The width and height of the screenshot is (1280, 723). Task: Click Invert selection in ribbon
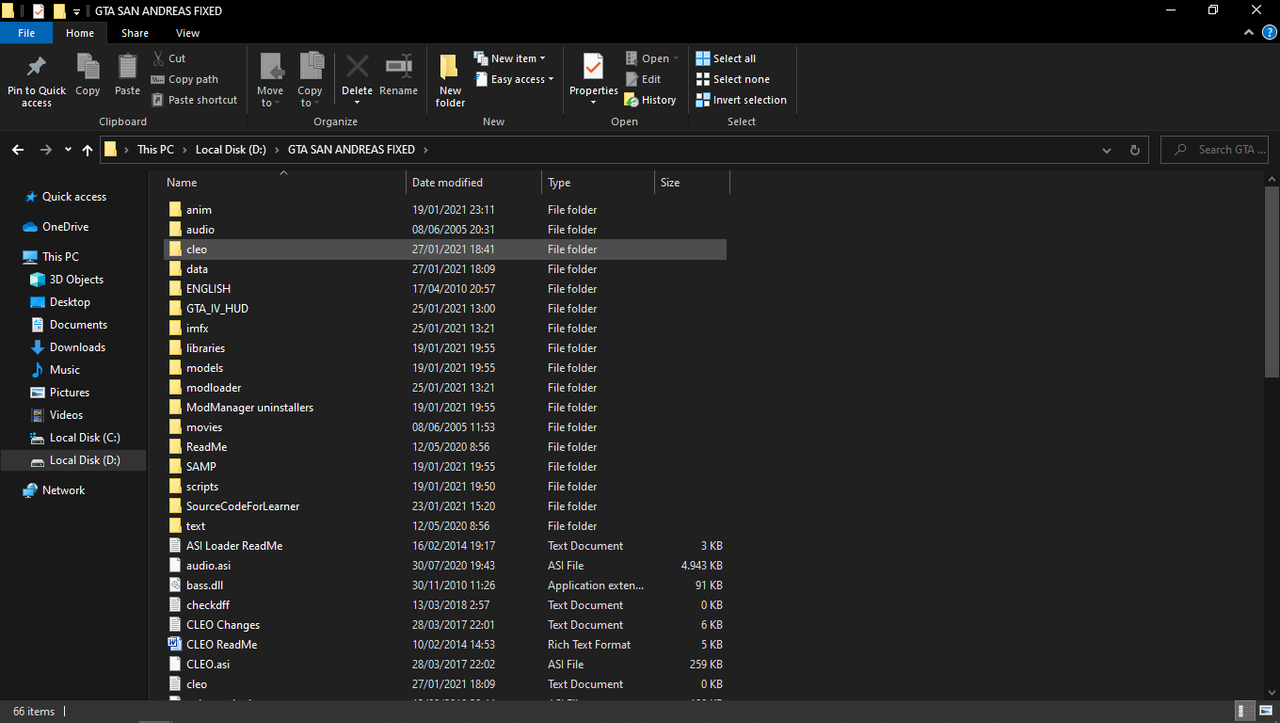point(741,100)
